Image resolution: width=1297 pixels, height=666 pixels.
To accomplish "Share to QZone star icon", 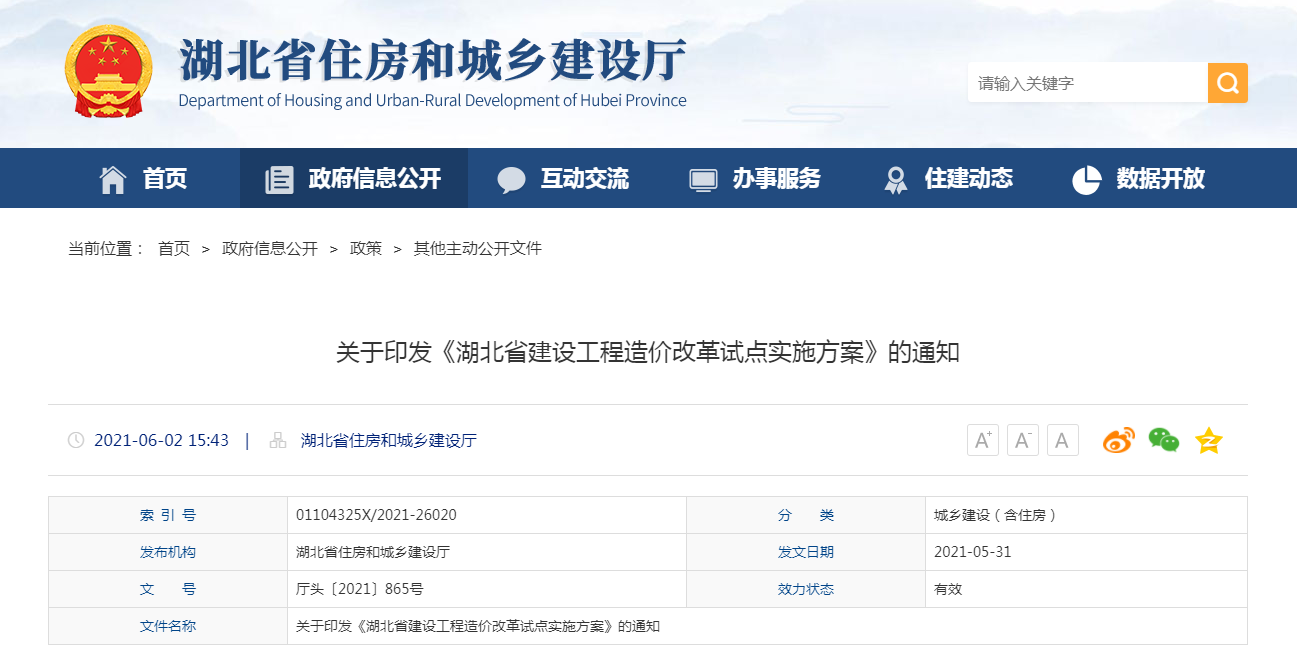I will pyautogui.click(x=1209, y=440).
